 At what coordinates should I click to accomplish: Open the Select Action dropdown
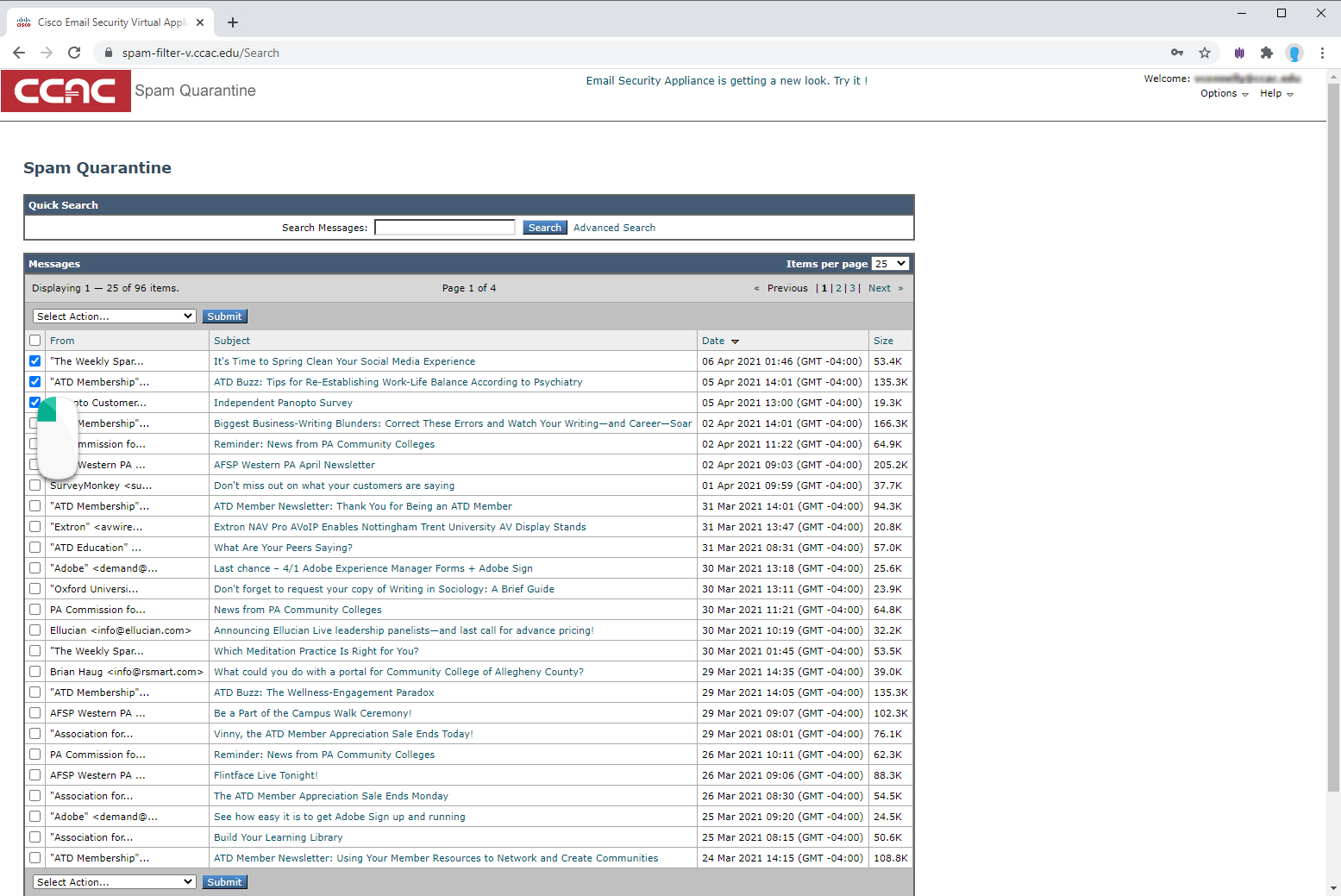tap(114, 316)
